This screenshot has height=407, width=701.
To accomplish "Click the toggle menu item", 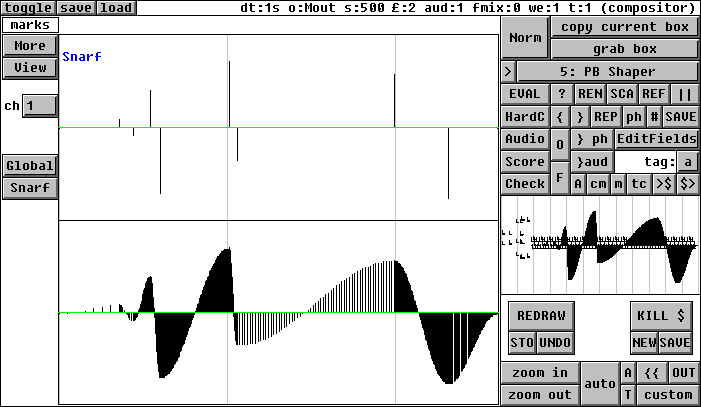I will coord(27,8).
